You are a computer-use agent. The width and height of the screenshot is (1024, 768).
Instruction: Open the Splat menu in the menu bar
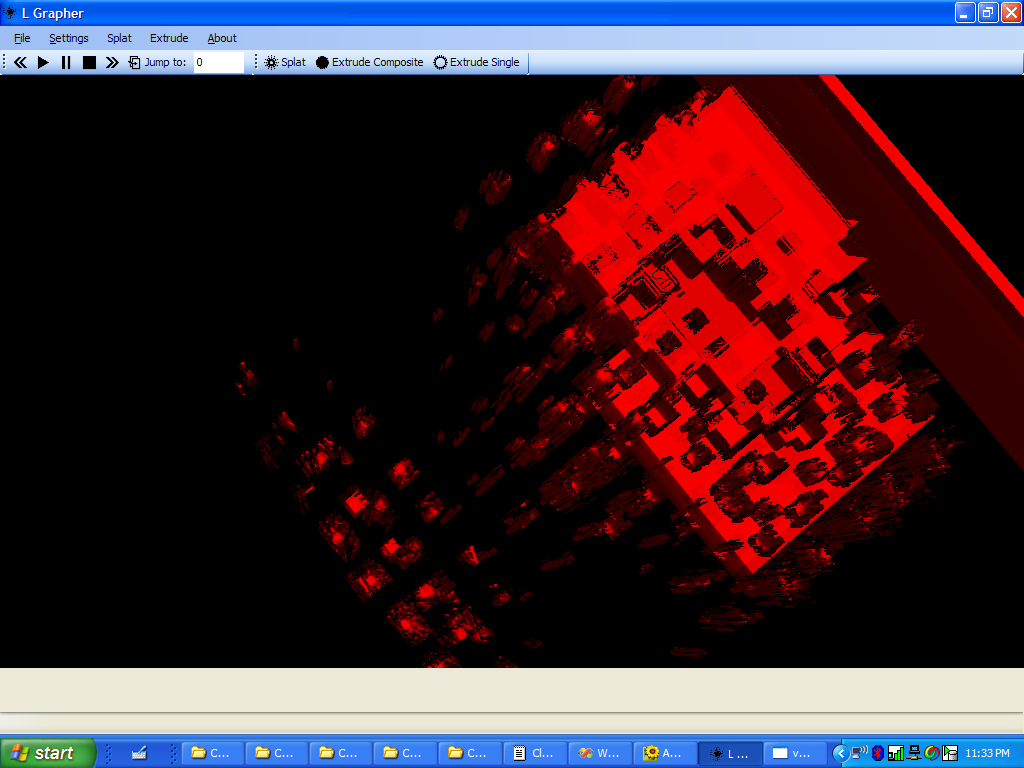119,38
